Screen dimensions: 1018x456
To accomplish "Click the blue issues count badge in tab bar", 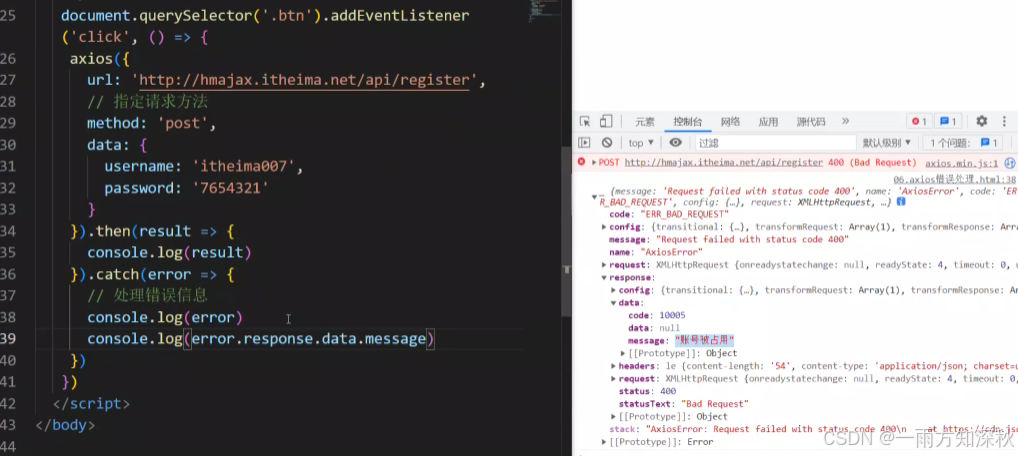I will click(948, 121).
